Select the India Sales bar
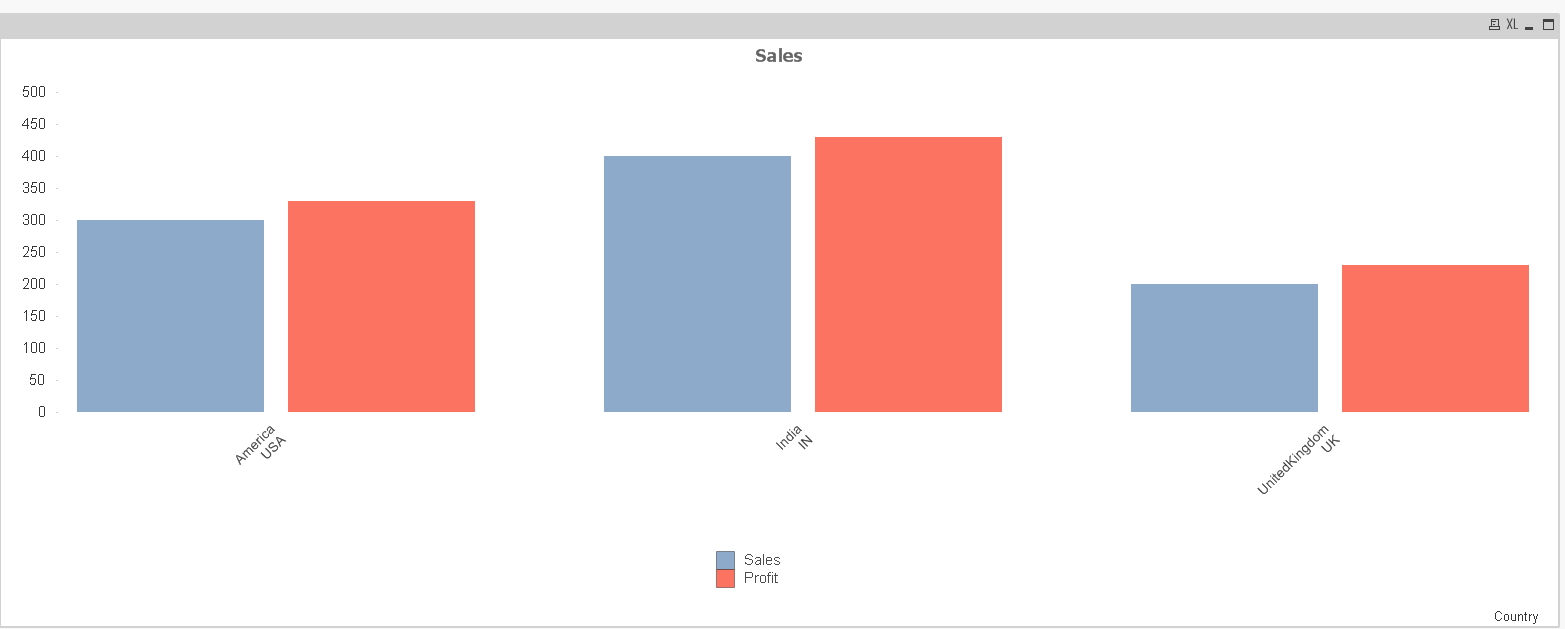The width and height of the screenshot is (1565, 629). 697,284
